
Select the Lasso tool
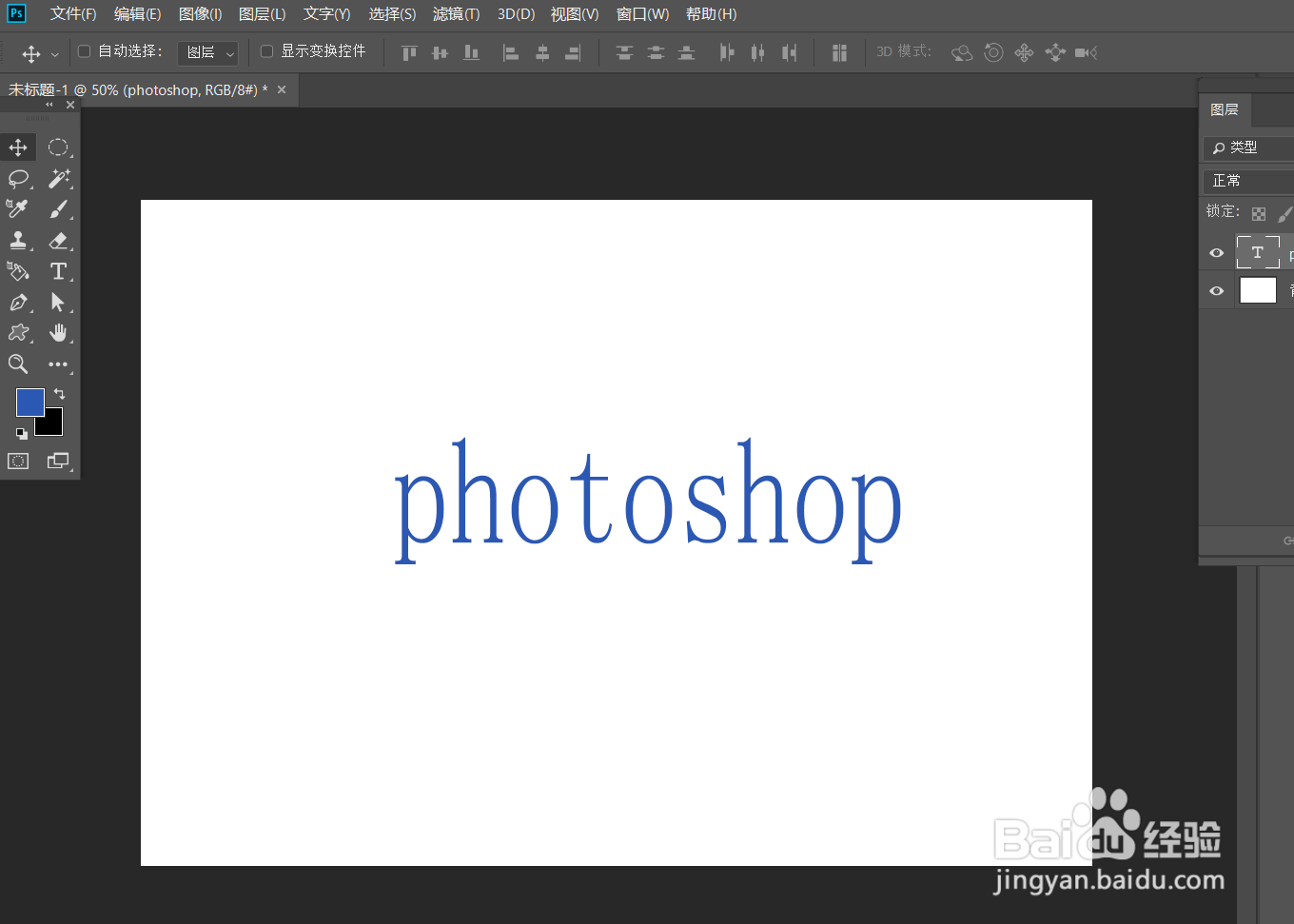point(18,178)
